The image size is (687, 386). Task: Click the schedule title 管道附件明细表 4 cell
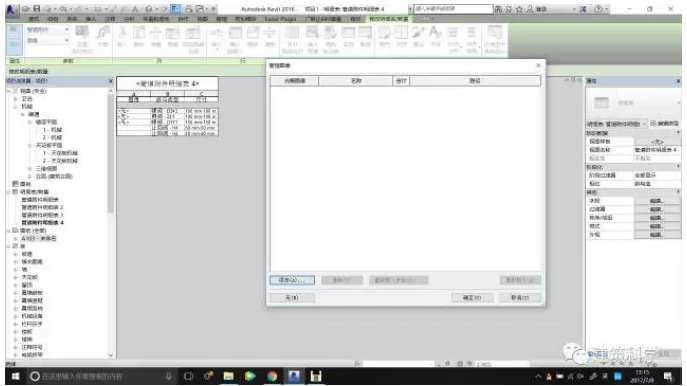pos(167,83)
